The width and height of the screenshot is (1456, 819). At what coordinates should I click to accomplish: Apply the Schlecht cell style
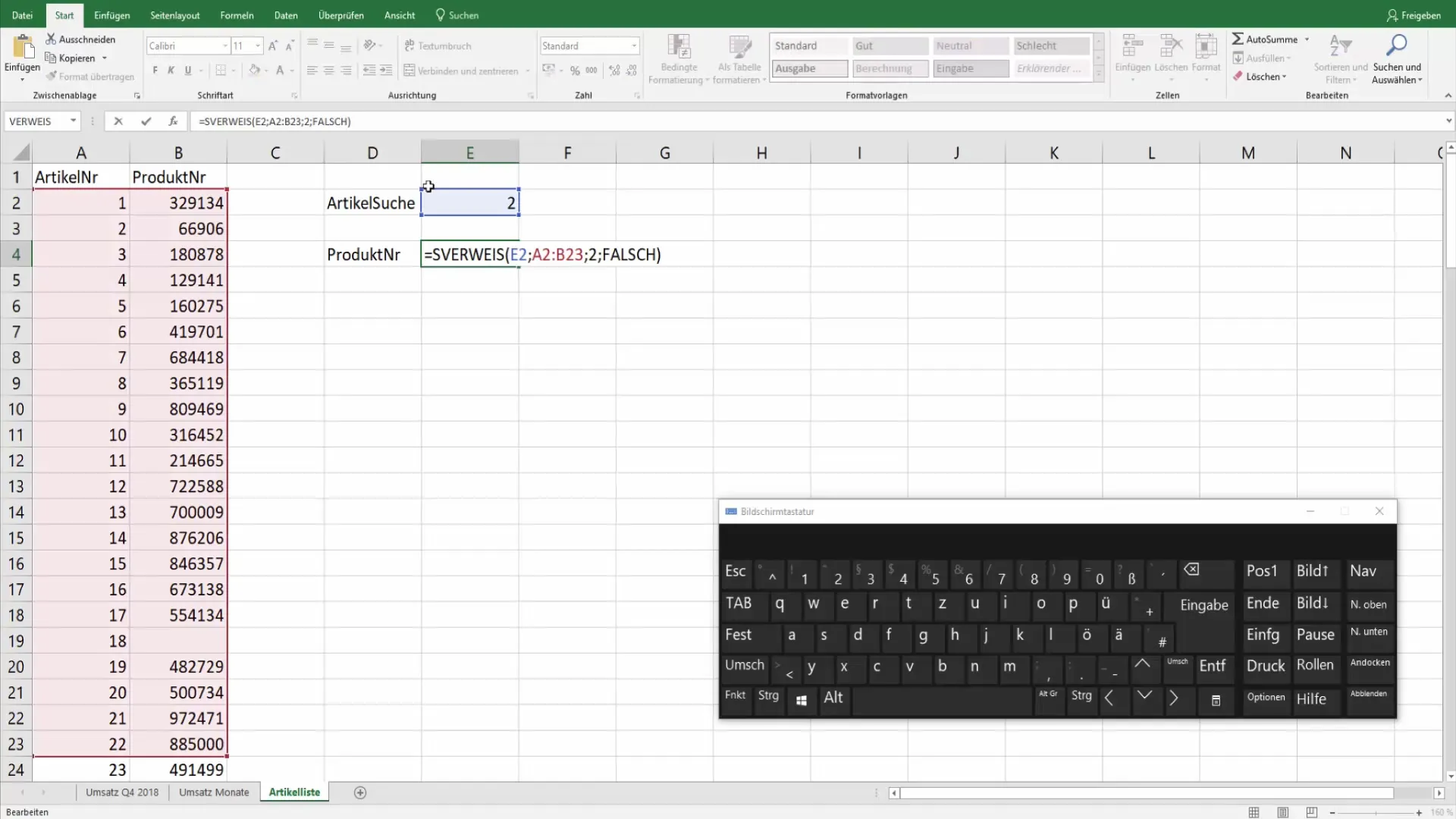pyautogui.click(x=1051, y=45)
